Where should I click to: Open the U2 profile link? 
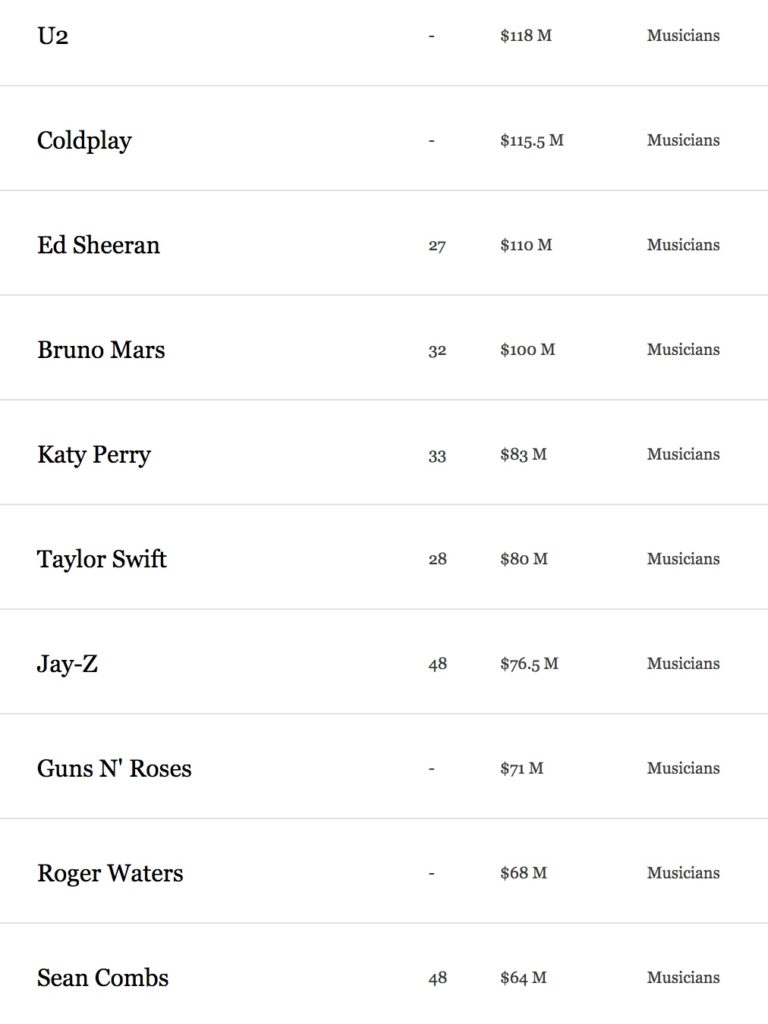pos(53,35)
